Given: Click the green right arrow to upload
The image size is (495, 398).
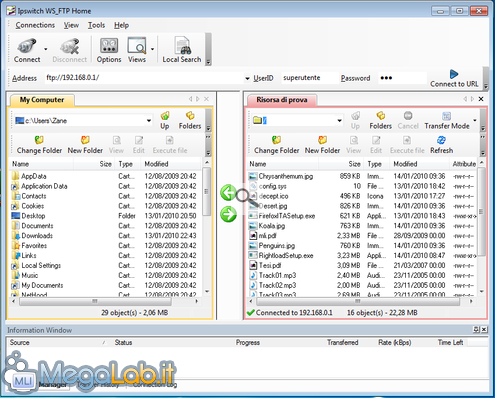Looking at the screenshot, I should 228,214.
